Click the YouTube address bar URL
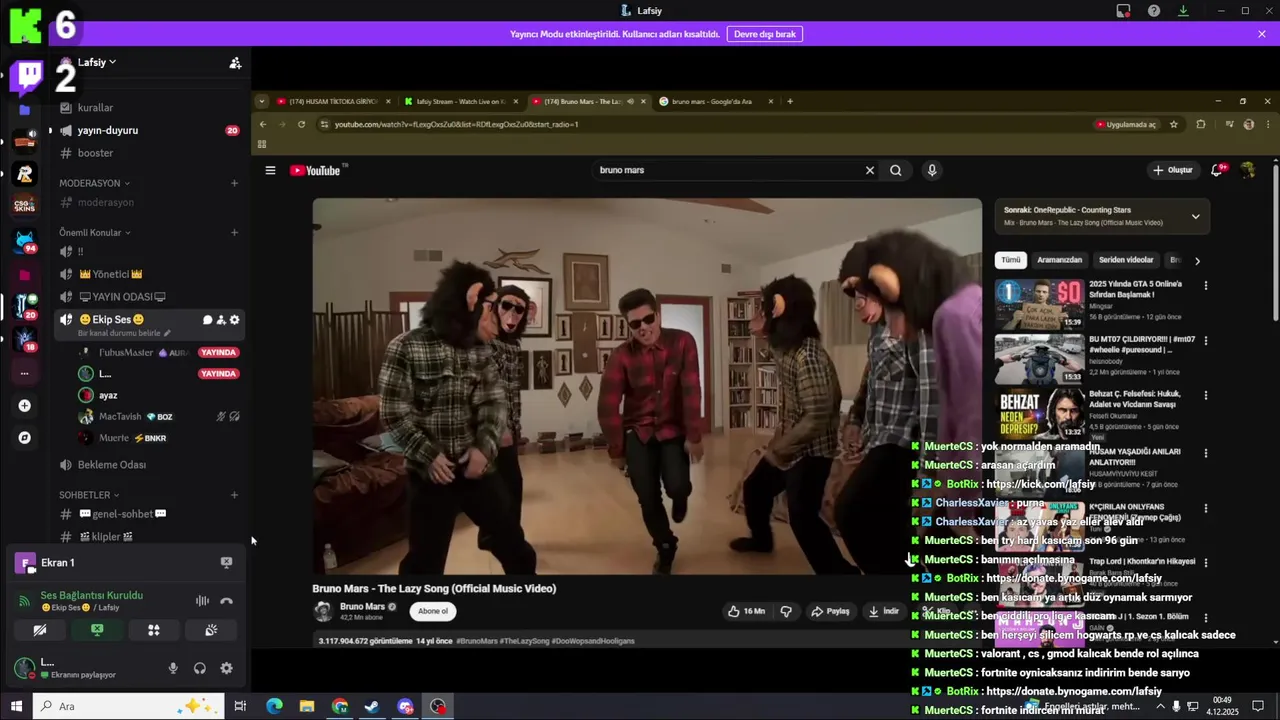 click(x=457, y=124)
